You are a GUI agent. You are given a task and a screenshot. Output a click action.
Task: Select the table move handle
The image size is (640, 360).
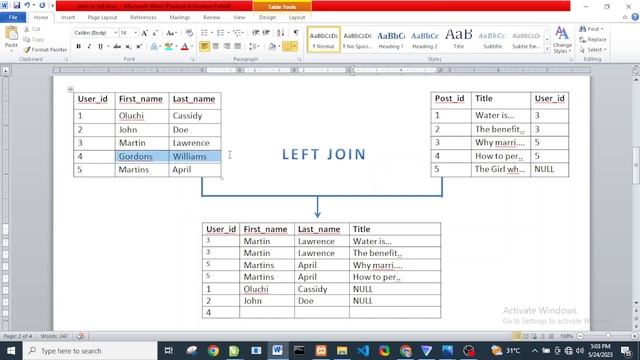pos(70,89)
